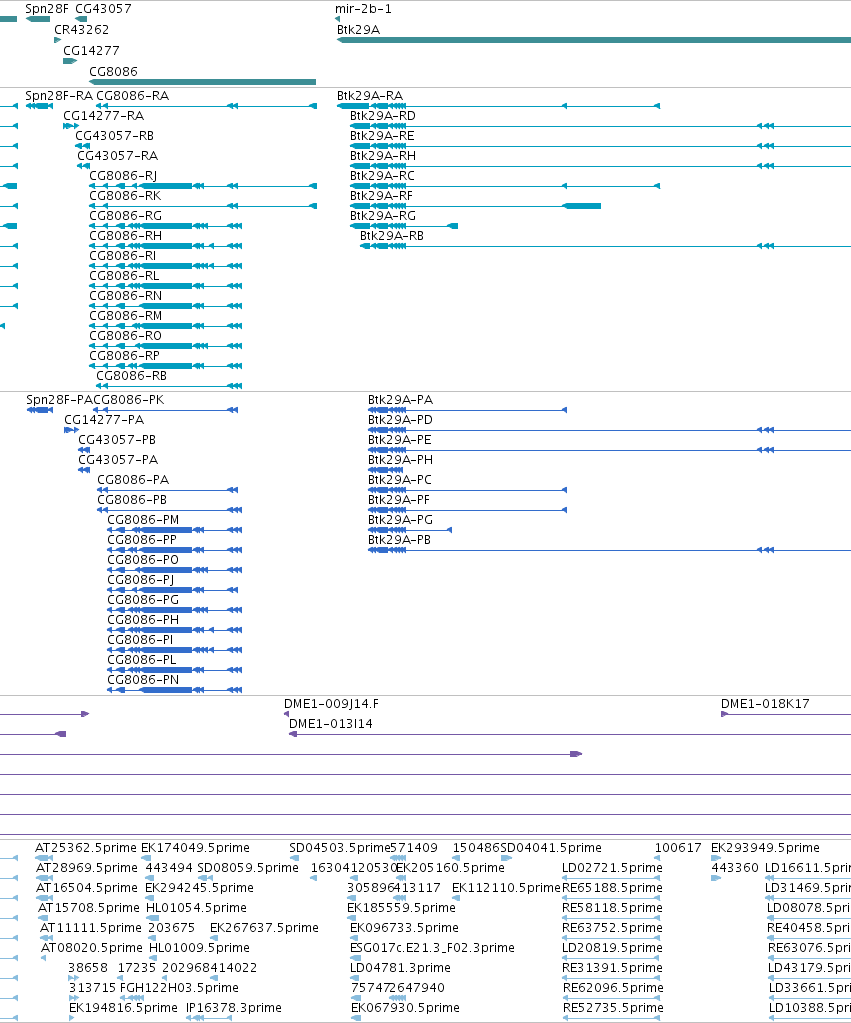The height and width of the screenshot is (1023, 851).
Task: Click the CG8086-PG protein label
Action: tap(143, 600)
